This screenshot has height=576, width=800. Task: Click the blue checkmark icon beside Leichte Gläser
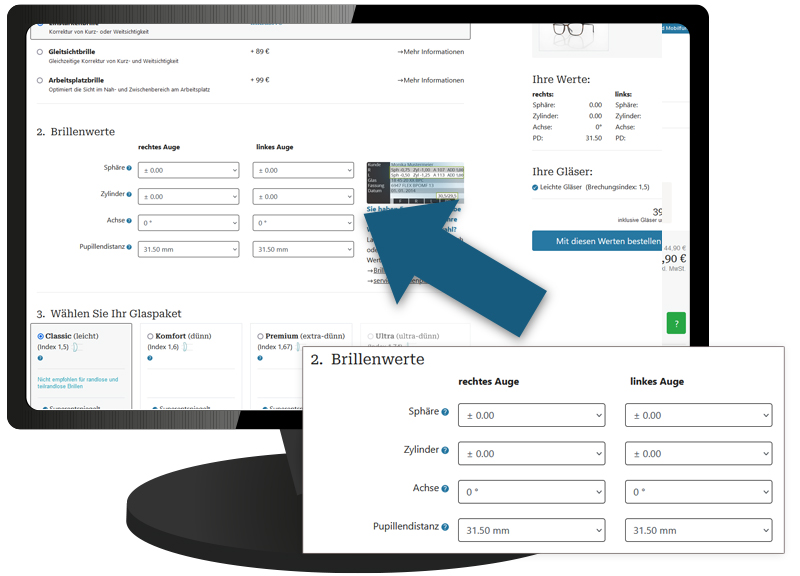click(535, 187)
